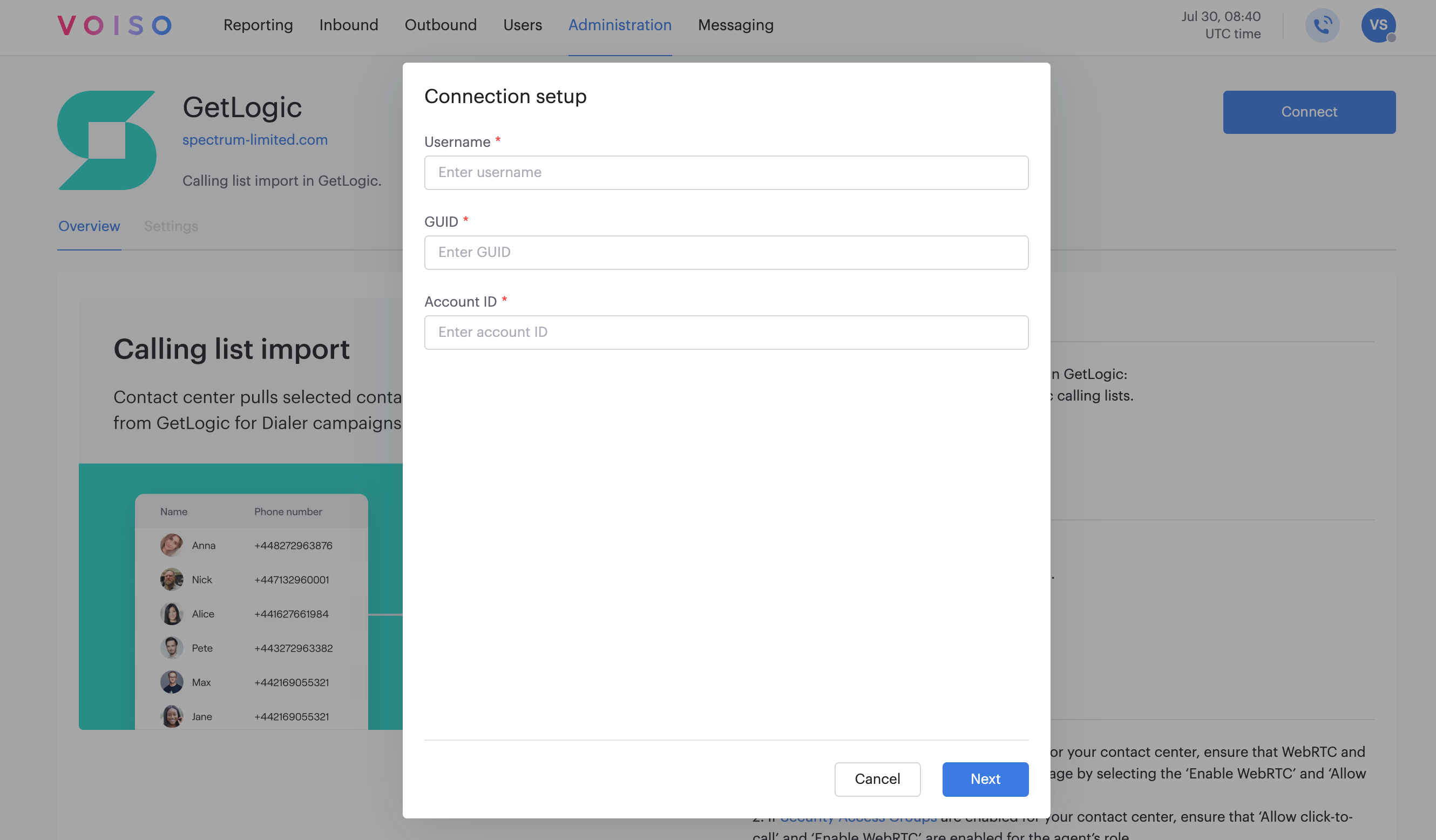This screenshot has width=1436, height=840.
Task: Click Max's avatar in the preview table
Action: point(172,682)
